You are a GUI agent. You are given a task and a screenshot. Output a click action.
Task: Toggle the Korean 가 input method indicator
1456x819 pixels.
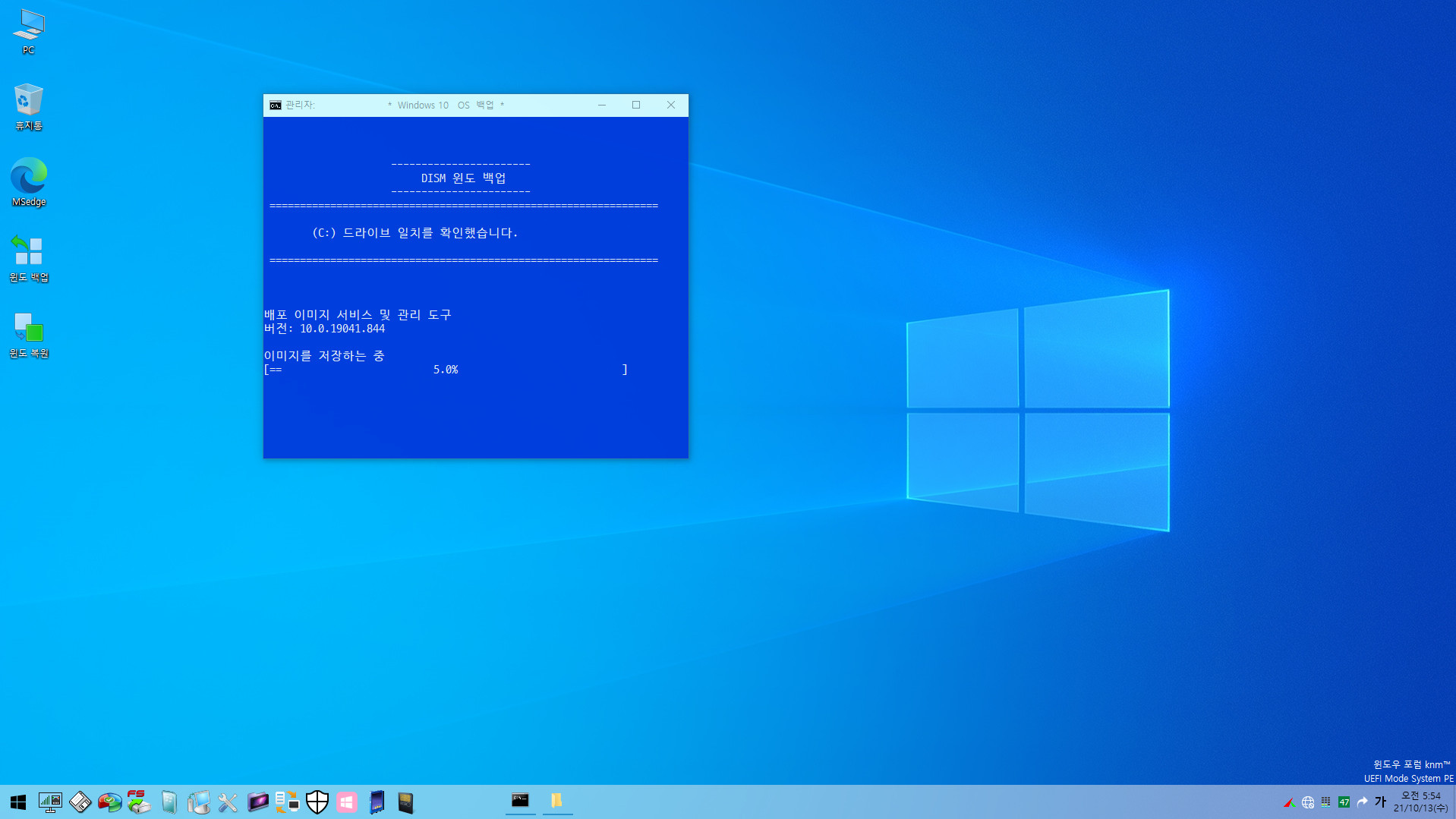click(1380, 802)
